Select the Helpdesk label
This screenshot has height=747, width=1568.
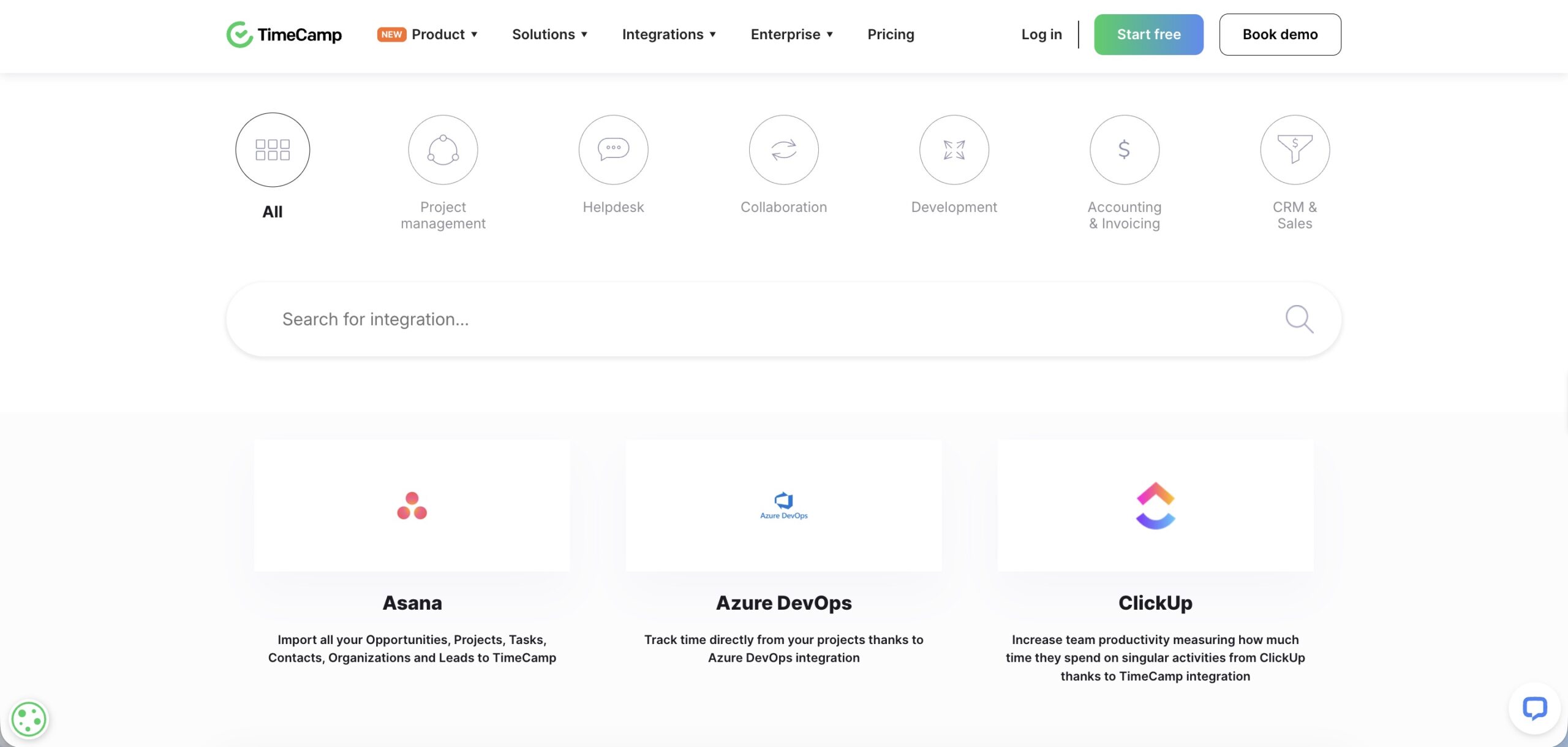tap(613, 207)
